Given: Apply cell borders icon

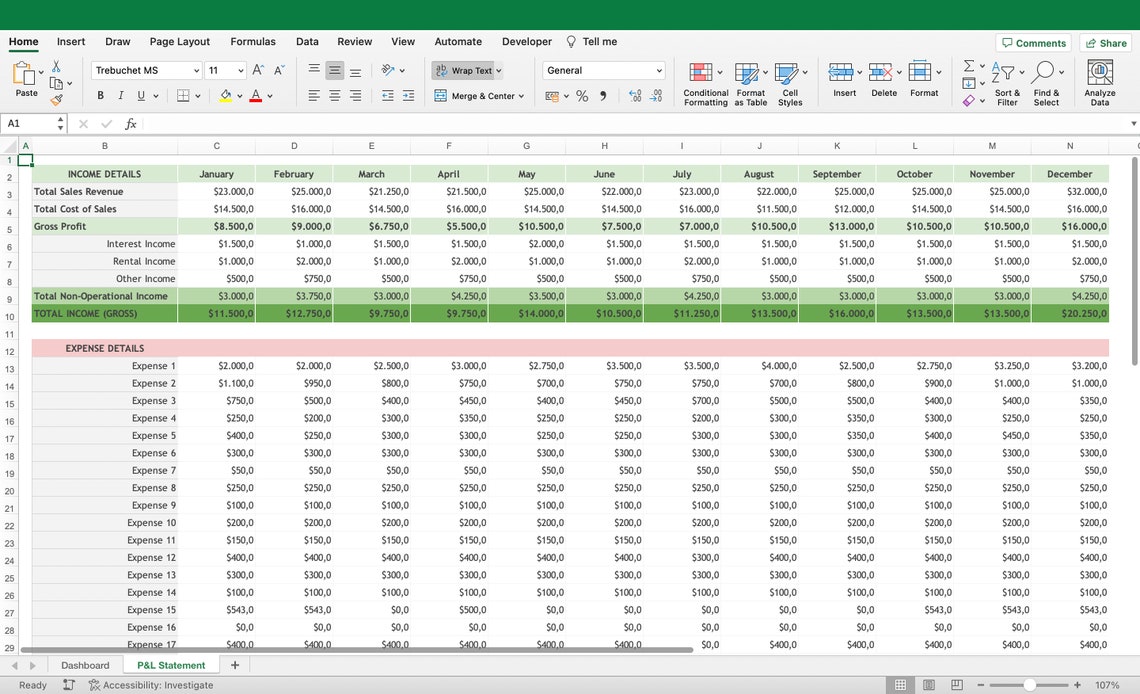Looking at the screenshot, I should click(x=183, y=95).
